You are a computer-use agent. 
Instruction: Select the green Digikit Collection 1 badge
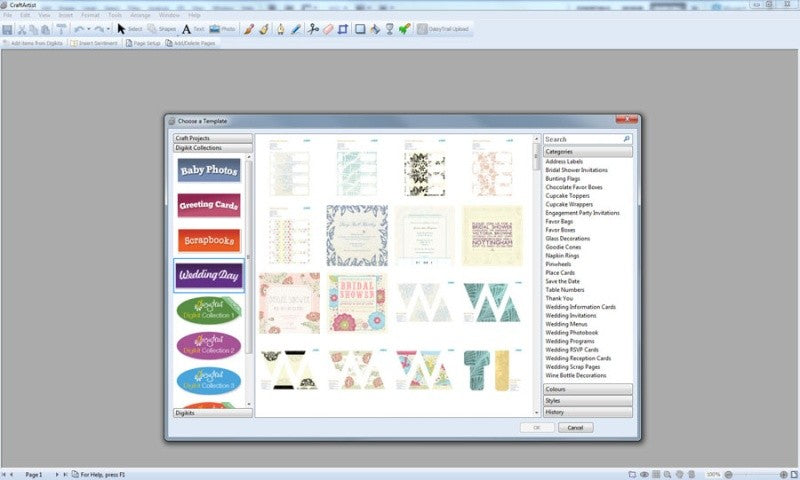pyautogui.click(x=209, y=310)
